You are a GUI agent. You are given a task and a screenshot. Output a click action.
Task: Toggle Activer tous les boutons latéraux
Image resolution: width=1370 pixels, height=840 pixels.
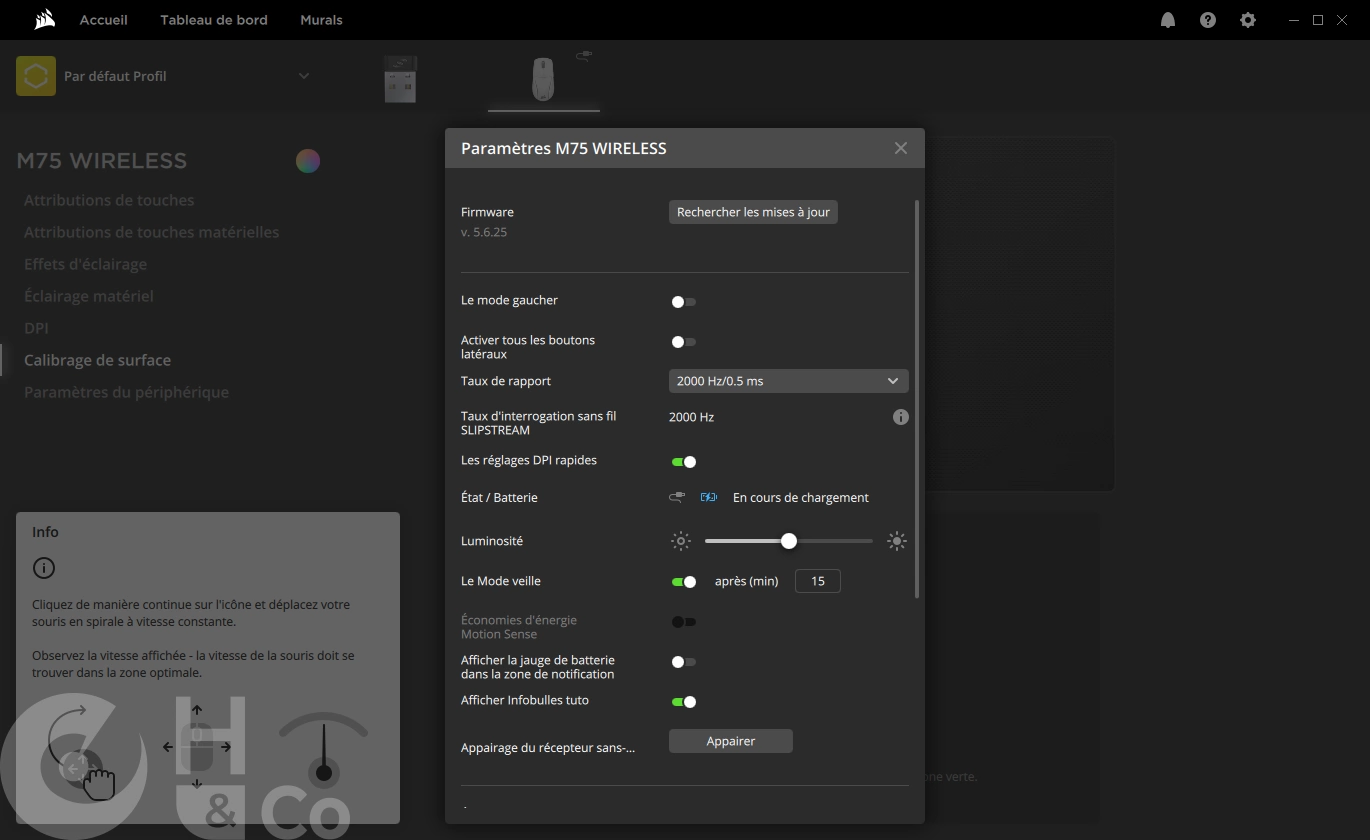pyautogui.click(x=684, y=341)
